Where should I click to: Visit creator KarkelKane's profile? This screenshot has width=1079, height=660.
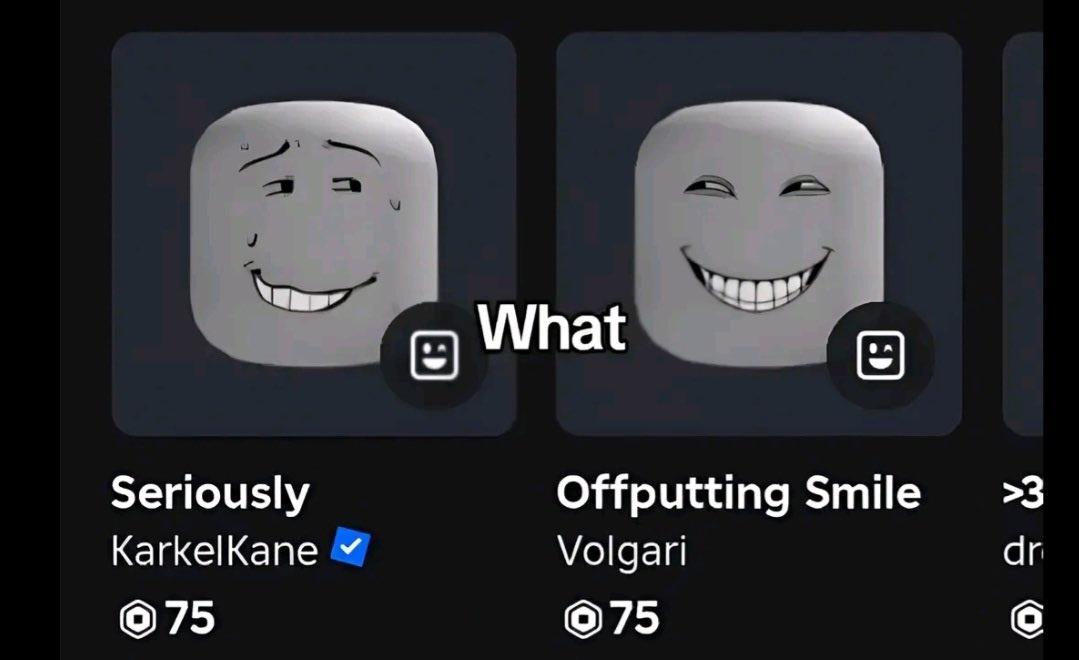(x=214, y=551)
